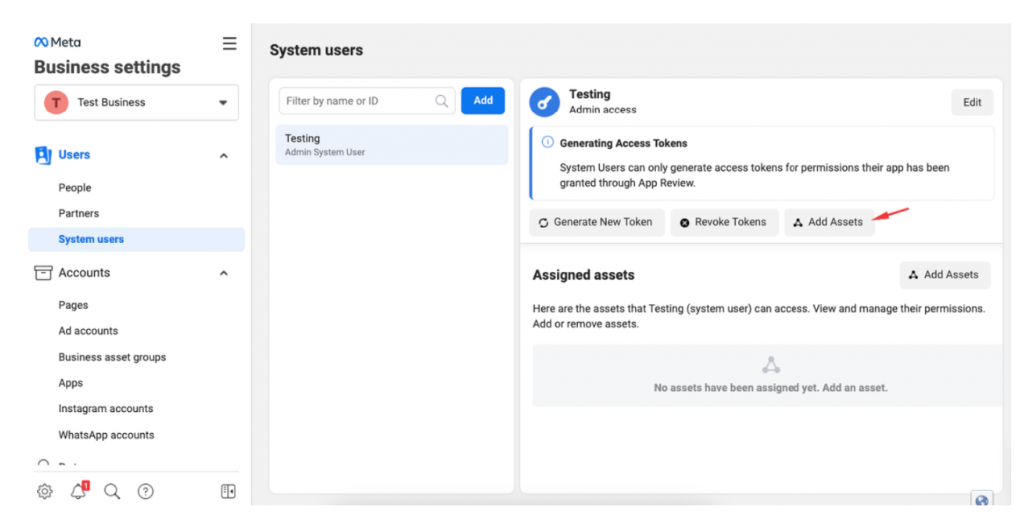Click Add Assets beside Revoke Tokens
This screenshot has height=515, width=1024.
829,223
